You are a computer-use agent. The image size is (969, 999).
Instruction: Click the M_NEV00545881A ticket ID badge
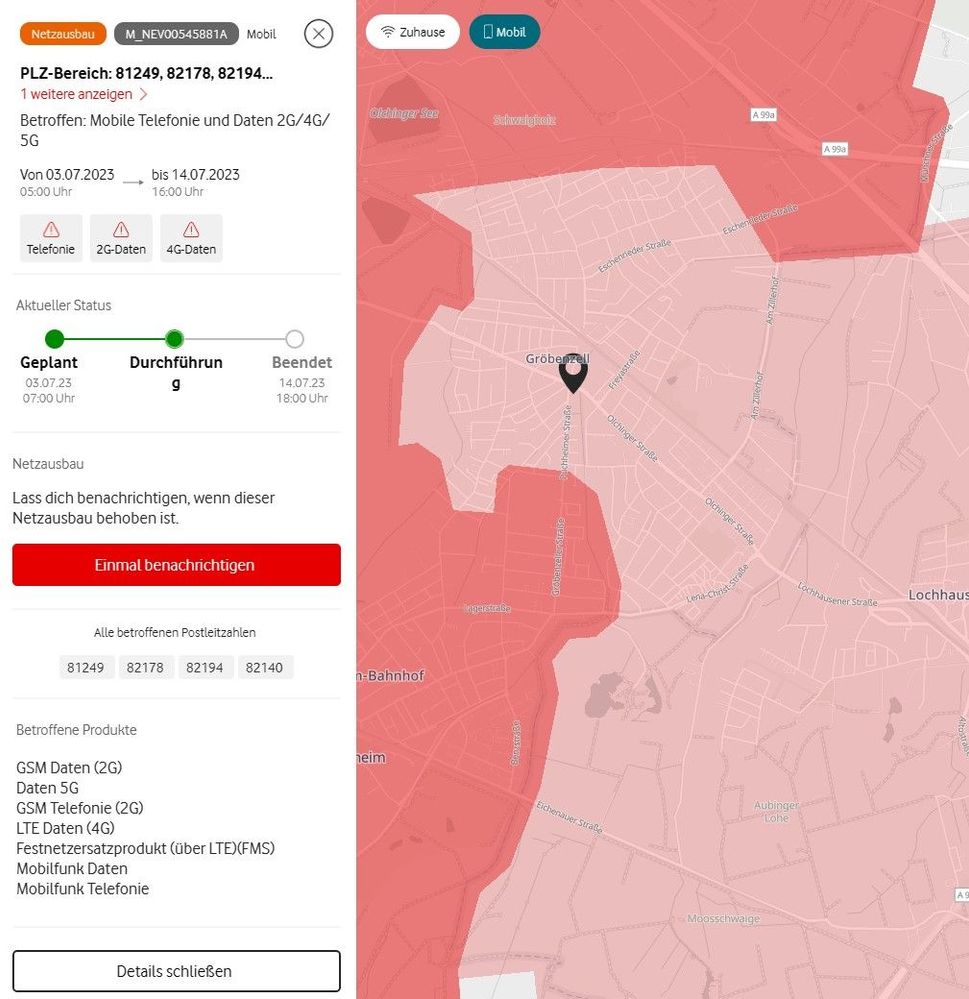(176, 34)
